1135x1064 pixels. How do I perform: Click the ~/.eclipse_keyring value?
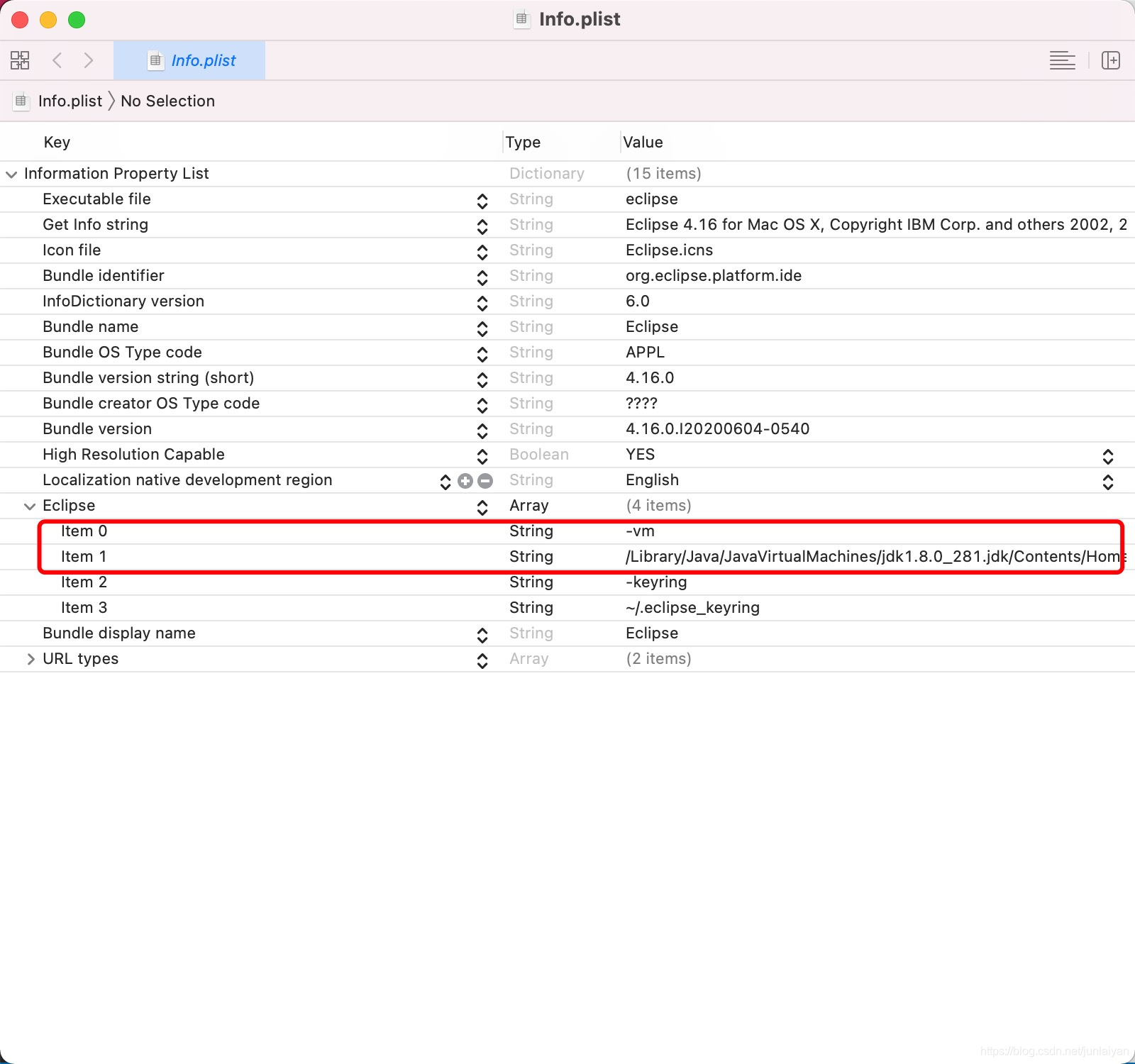coord(692,608)
